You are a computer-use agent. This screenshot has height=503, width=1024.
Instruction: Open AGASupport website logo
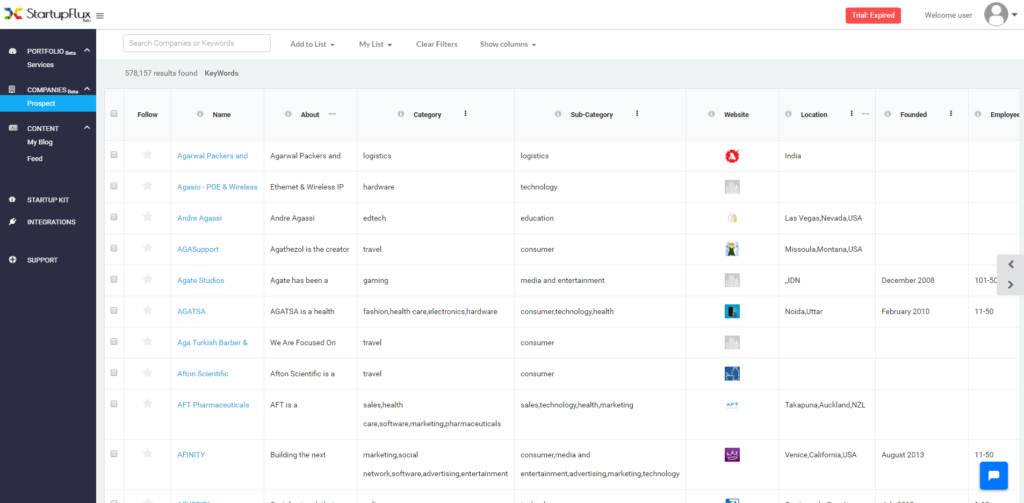pyautogui.click(x=731, y=249)
